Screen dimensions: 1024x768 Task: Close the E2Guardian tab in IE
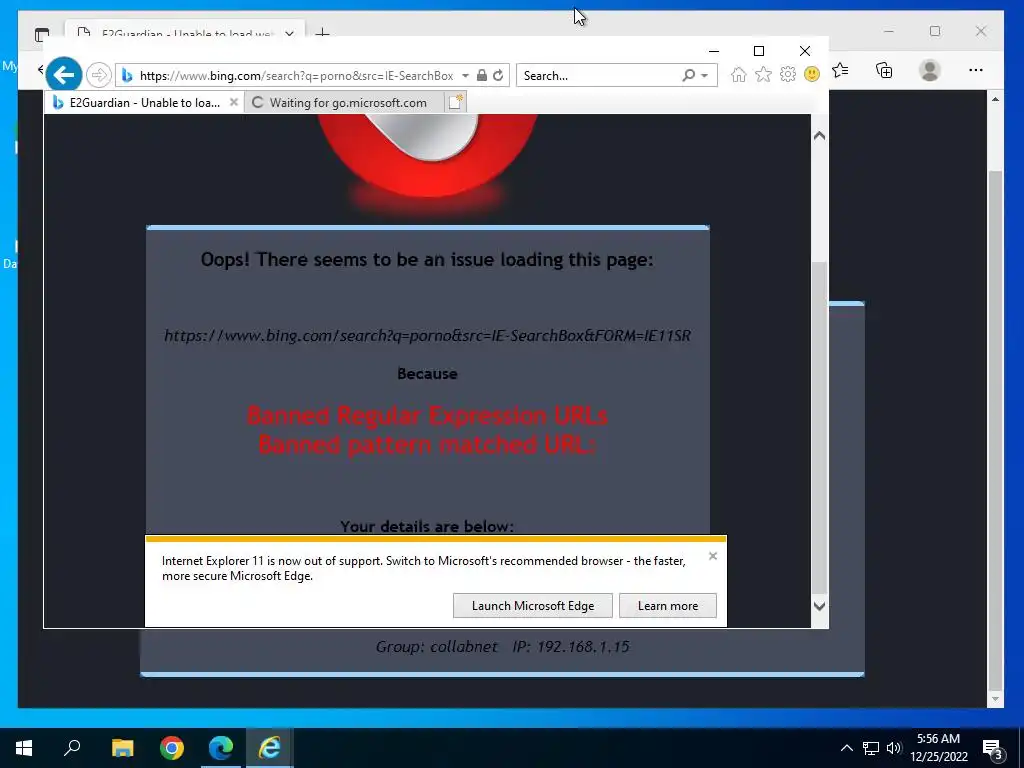point(234,103)
